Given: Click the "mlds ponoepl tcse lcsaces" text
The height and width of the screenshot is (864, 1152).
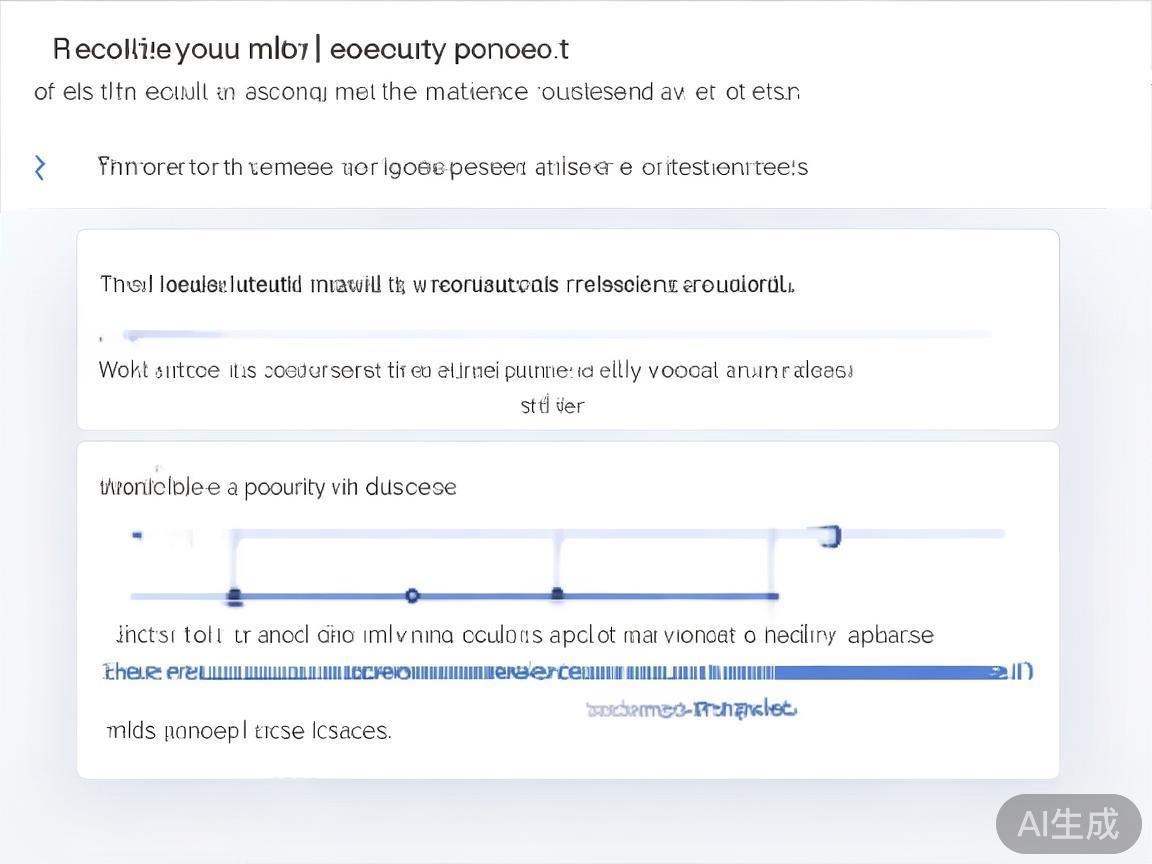Looking at the screenshot, I should [248, 731].
